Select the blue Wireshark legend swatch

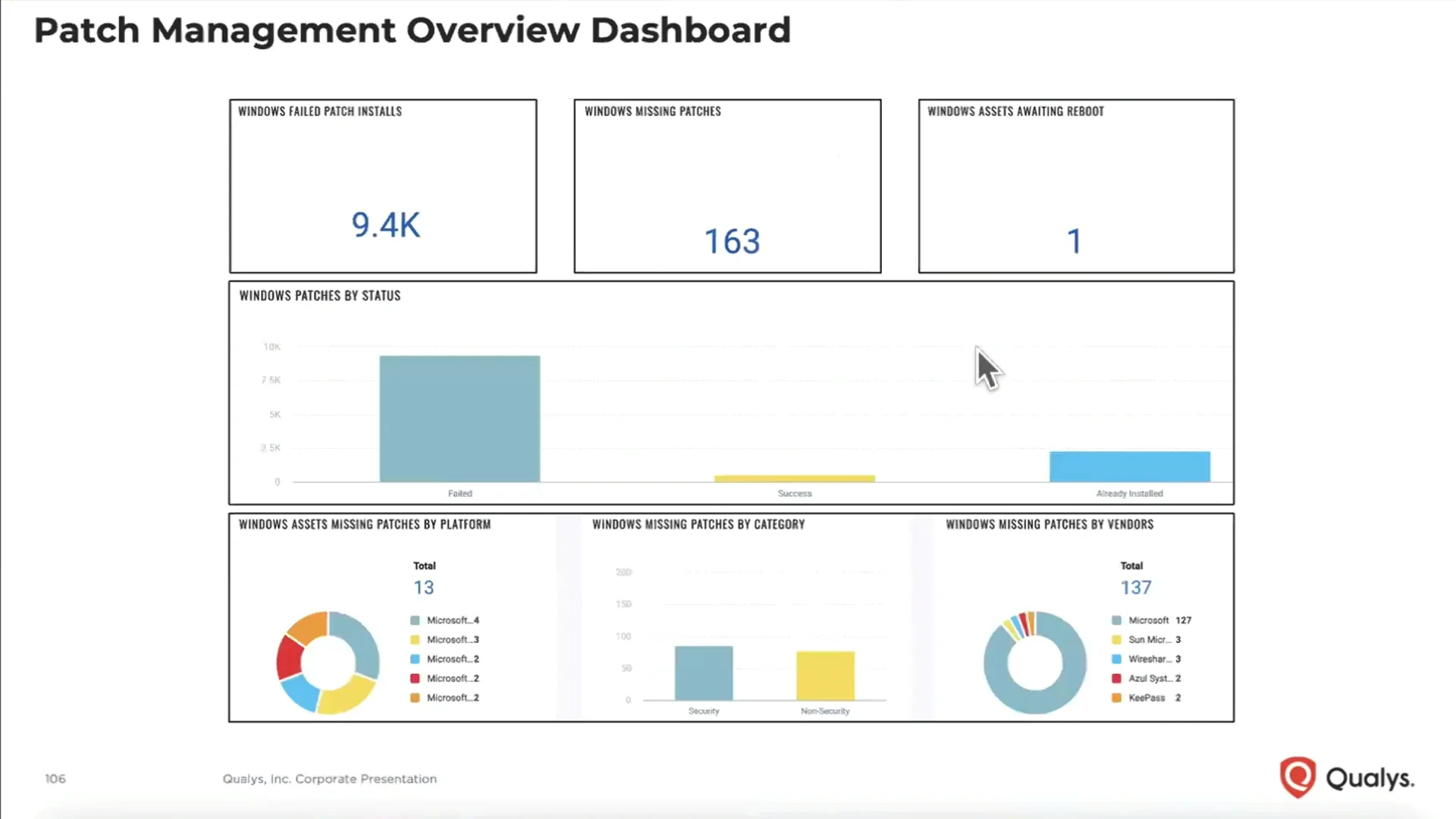pyautogui.click(x=1116, y=659)
